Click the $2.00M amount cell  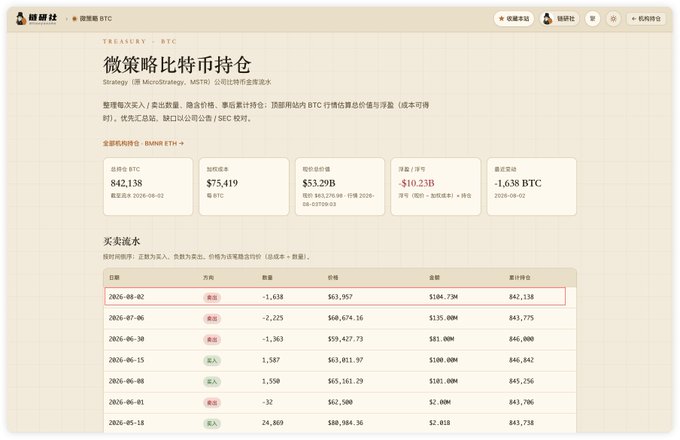pyautogui.click(x=440, y=402)
